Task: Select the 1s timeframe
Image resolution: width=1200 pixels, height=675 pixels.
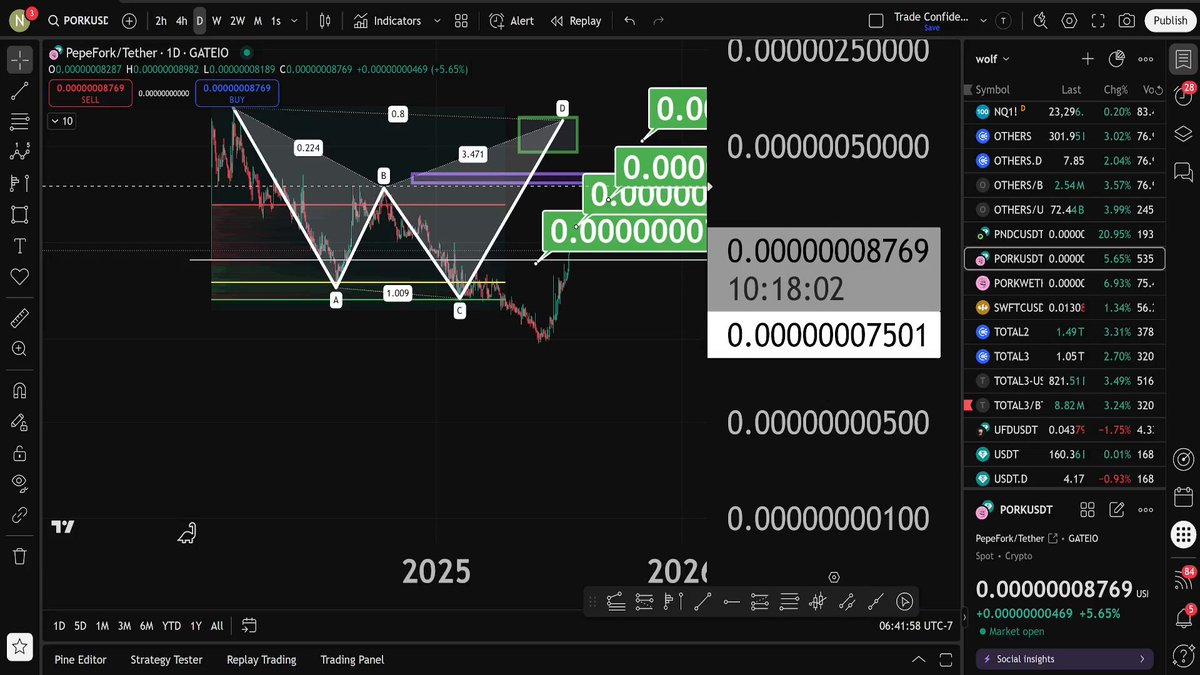Action: pyautogui.click(x=276, y=21)
